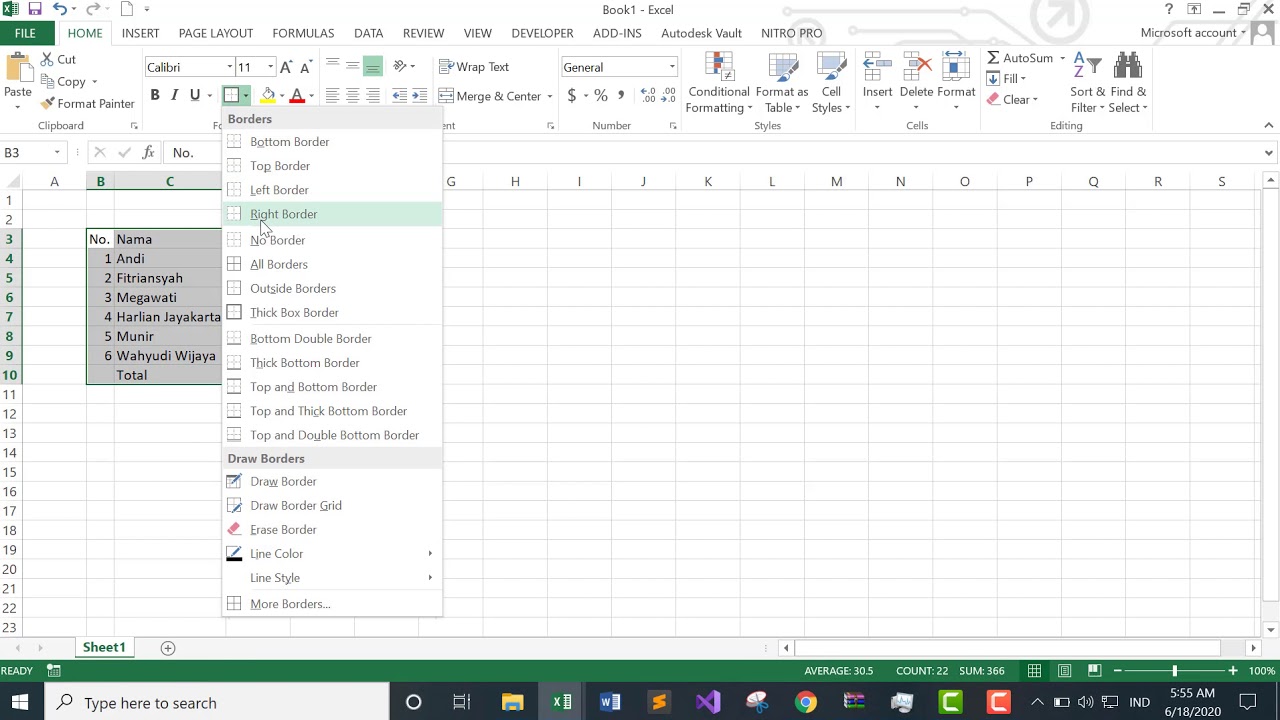The height and width of the screenshot is (720, 1280).
Task: Click the zoom slider in status bar
Action: point(1175,671)
